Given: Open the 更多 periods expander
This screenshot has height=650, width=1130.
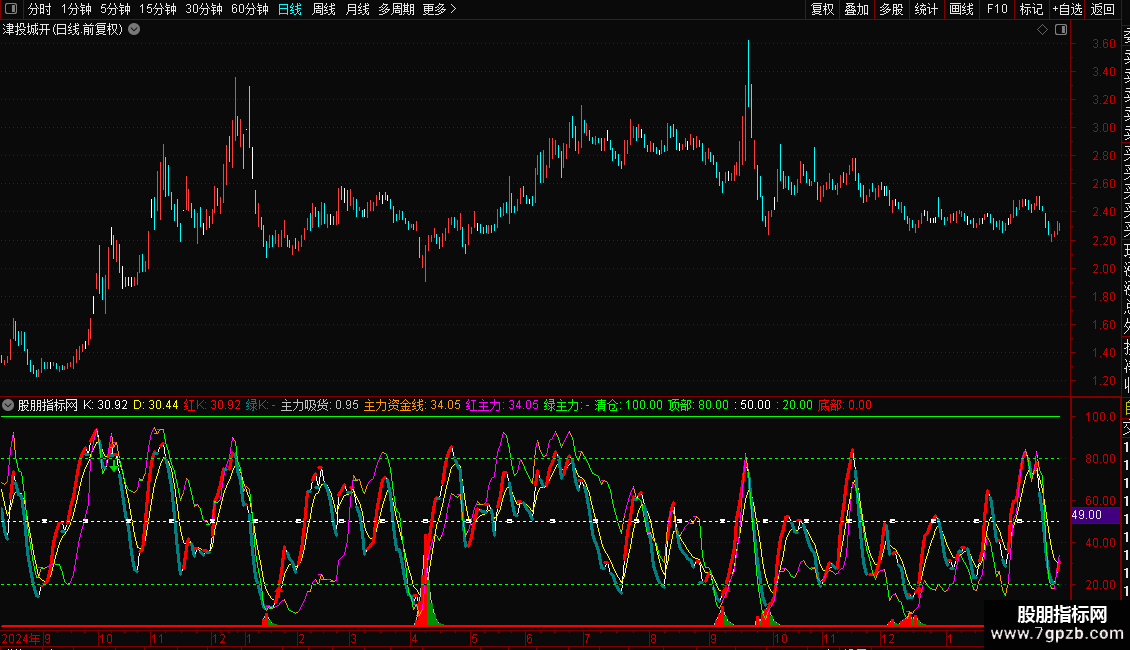Looking at the screenshot, I should 439,10.
